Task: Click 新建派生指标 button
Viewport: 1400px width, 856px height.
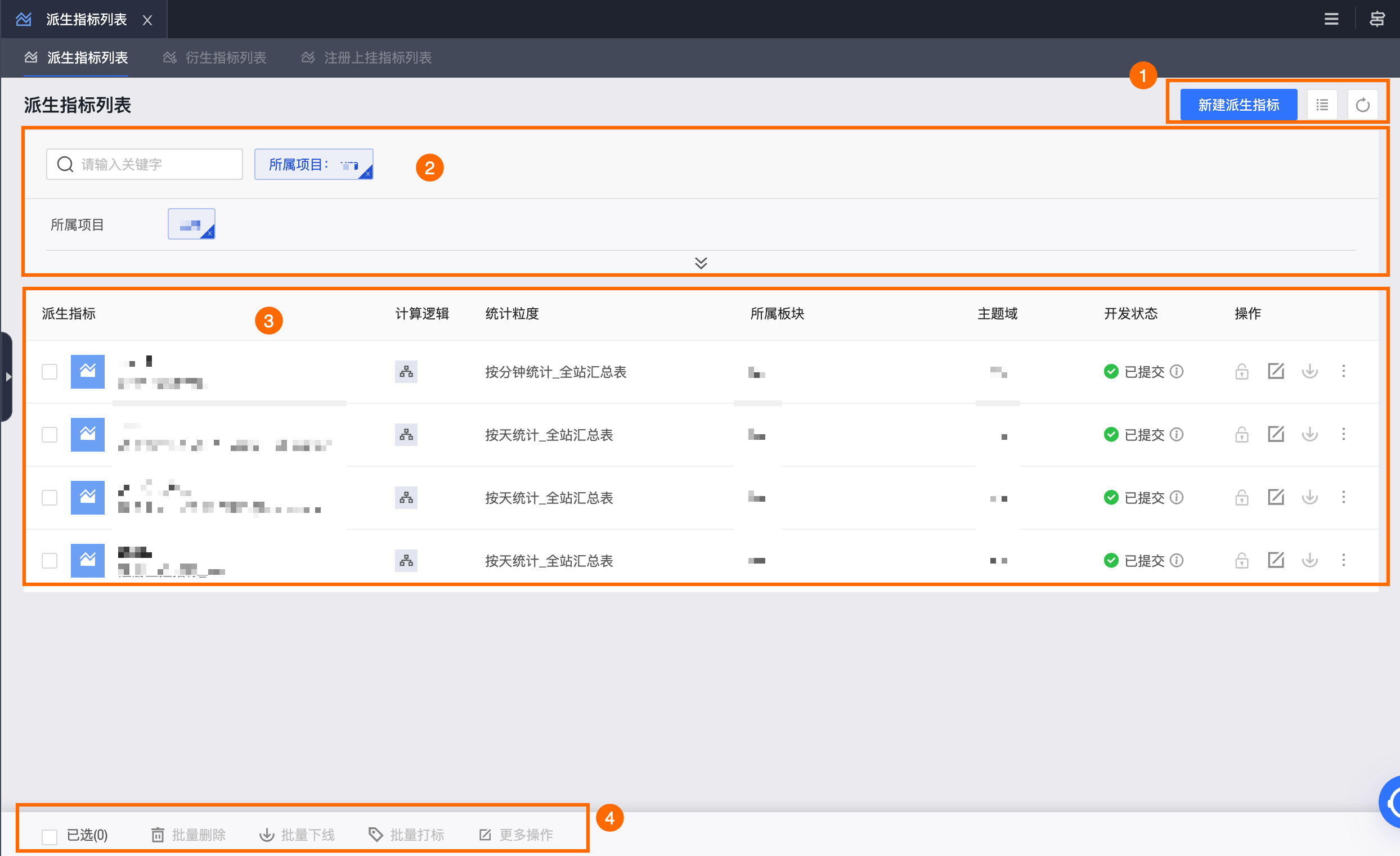Action: (x=1238, y=105)
